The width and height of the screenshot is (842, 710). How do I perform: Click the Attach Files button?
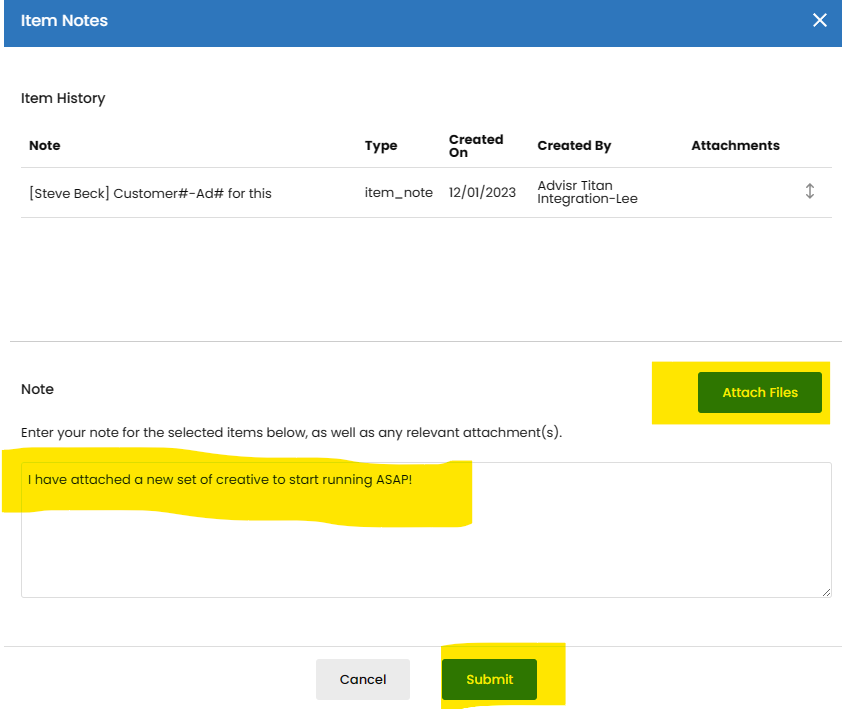[760, 393]
